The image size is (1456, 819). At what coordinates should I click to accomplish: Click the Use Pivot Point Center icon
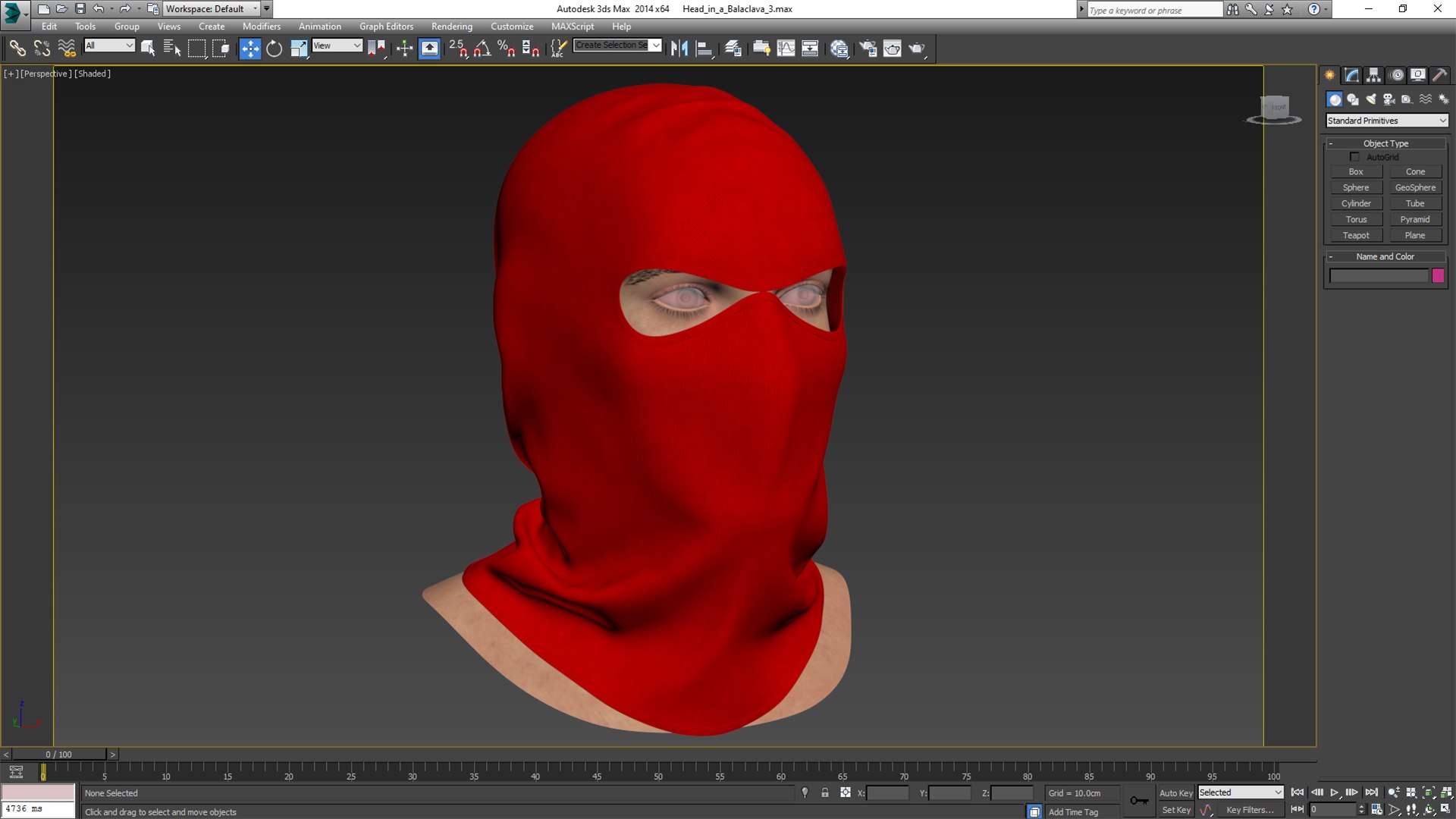376,49
